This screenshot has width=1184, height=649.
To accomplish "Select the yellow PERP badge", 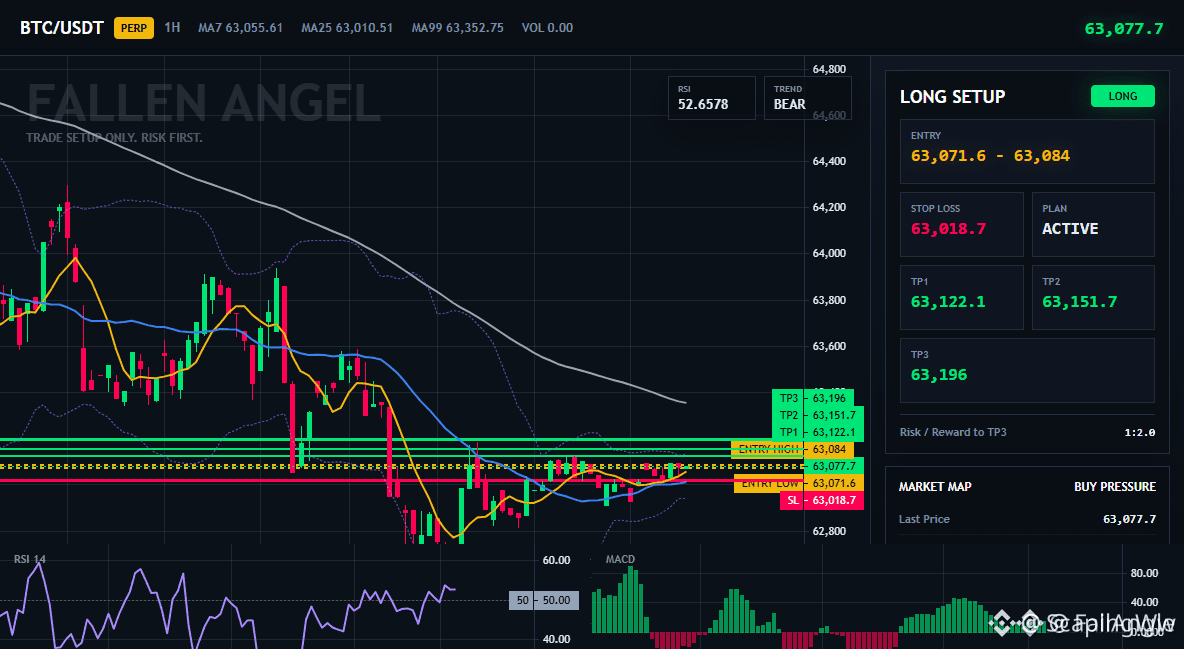I will [134, 28].
